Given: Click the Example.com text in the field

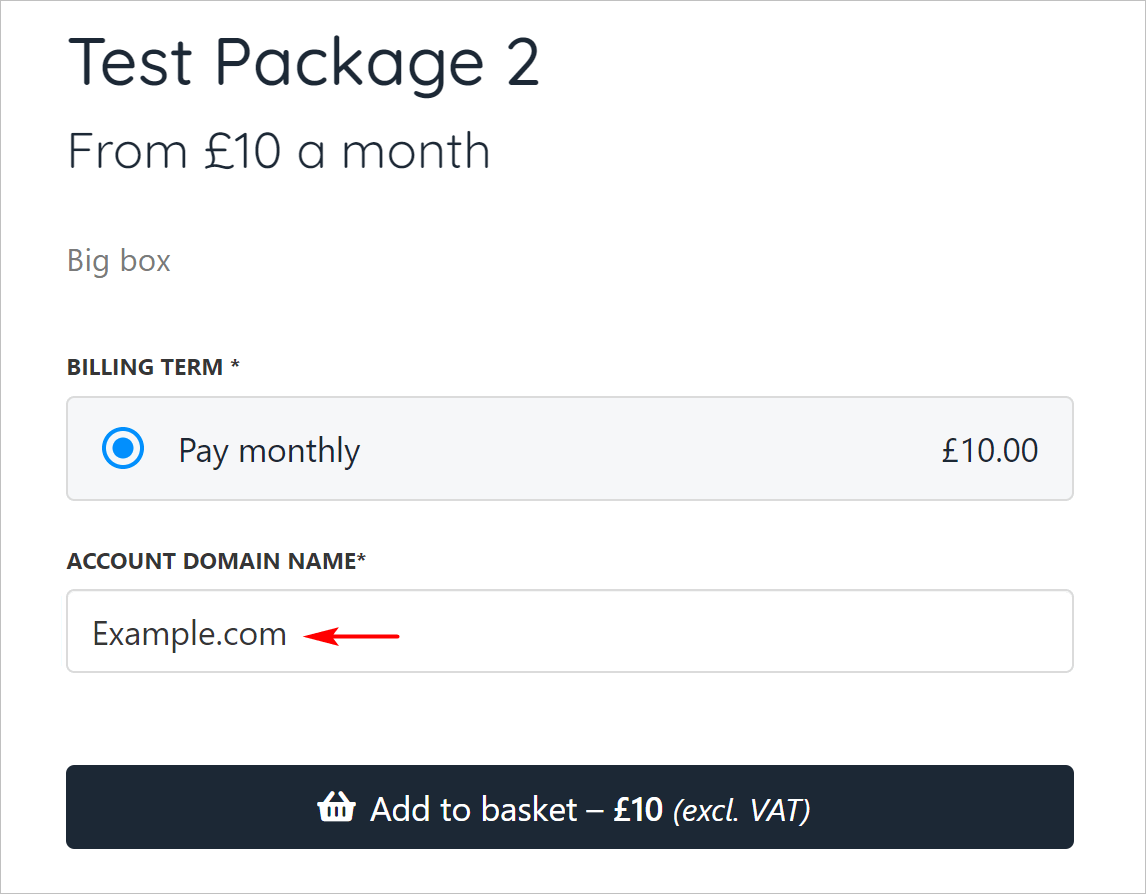Looking at the screenshot, I should tap(189, 634).
